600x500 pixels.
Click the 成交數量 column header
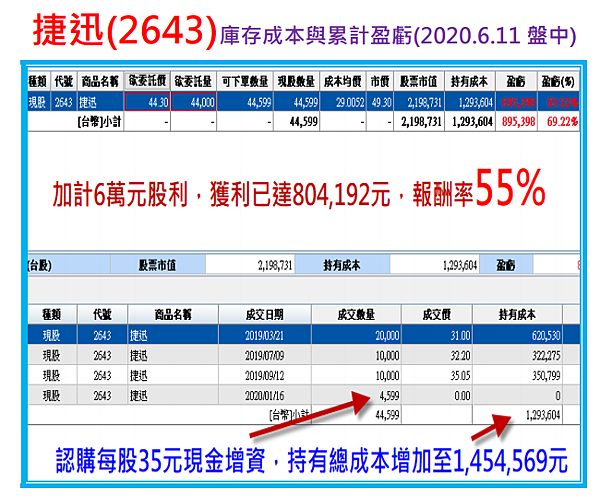click(356, 314)
